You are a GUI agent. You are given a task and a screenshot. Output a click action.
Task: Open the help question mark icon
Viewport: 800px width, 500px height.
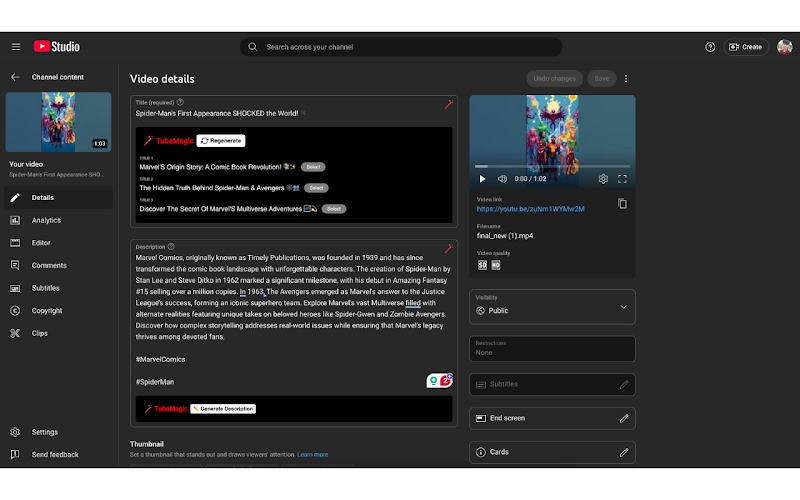click(710, 47)
